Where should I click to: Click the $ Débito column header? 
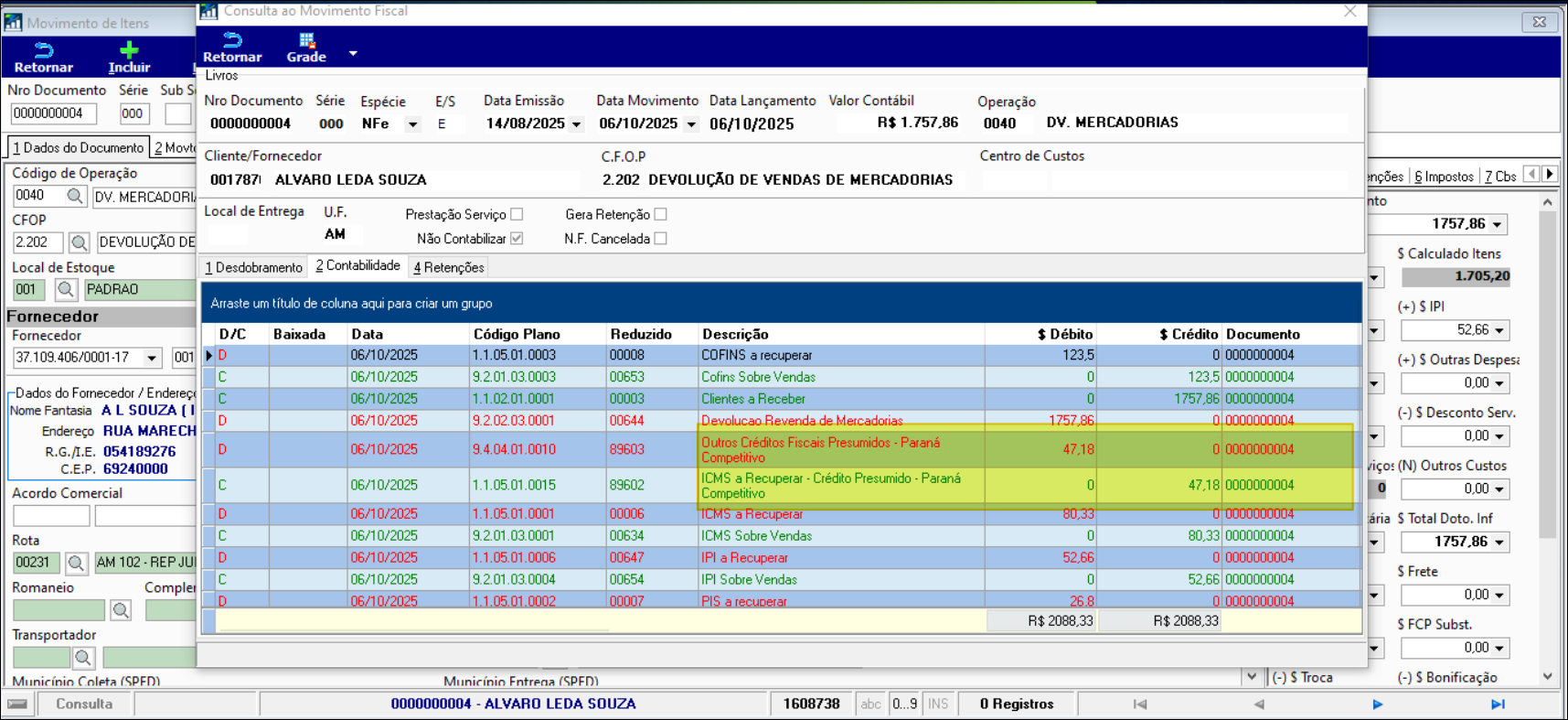(1065, 334)
